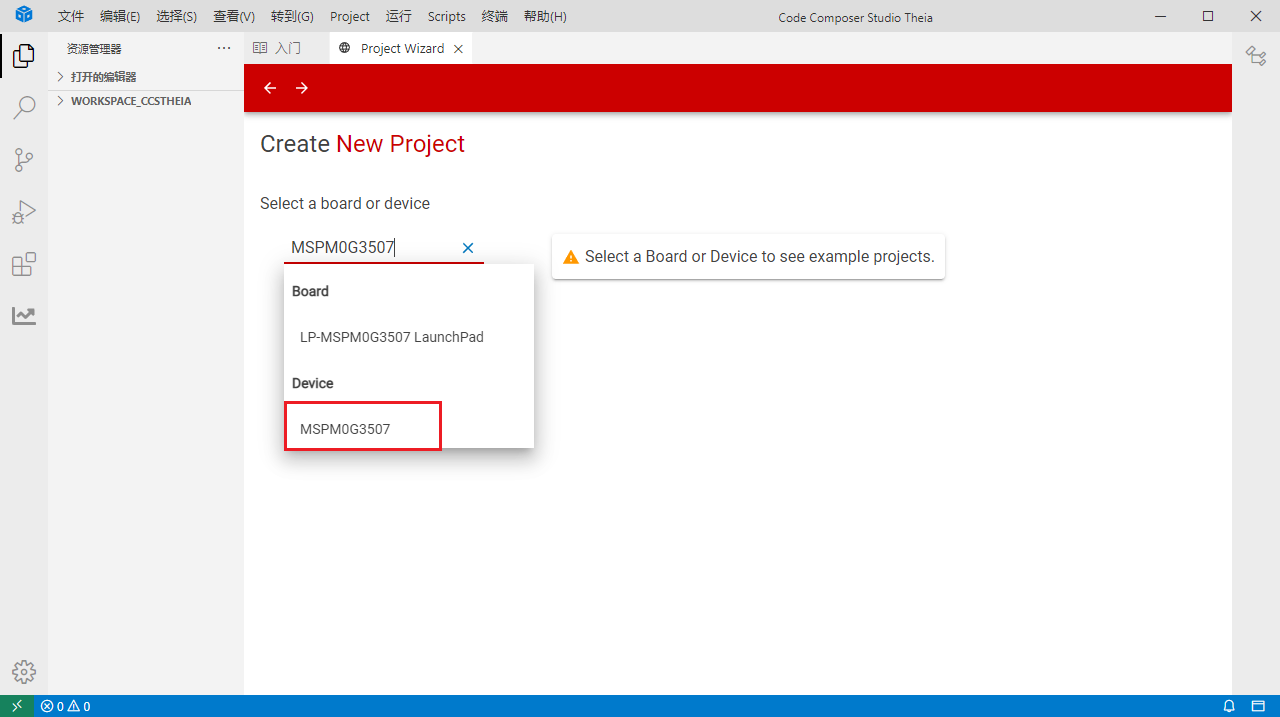Expand the 打开的编辑器 section
This screenshot has height=717, width=1280.
coord(103,77)
